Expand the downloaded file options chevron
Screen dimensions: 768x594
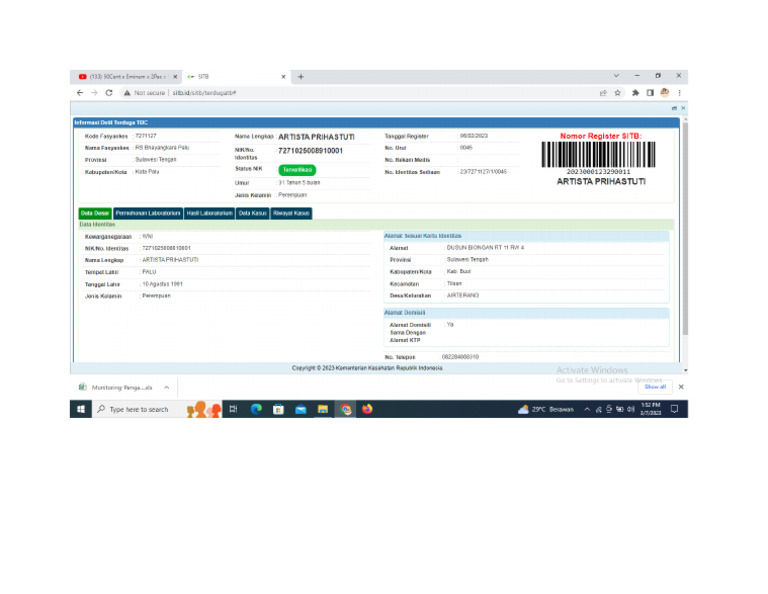[167, 387]
